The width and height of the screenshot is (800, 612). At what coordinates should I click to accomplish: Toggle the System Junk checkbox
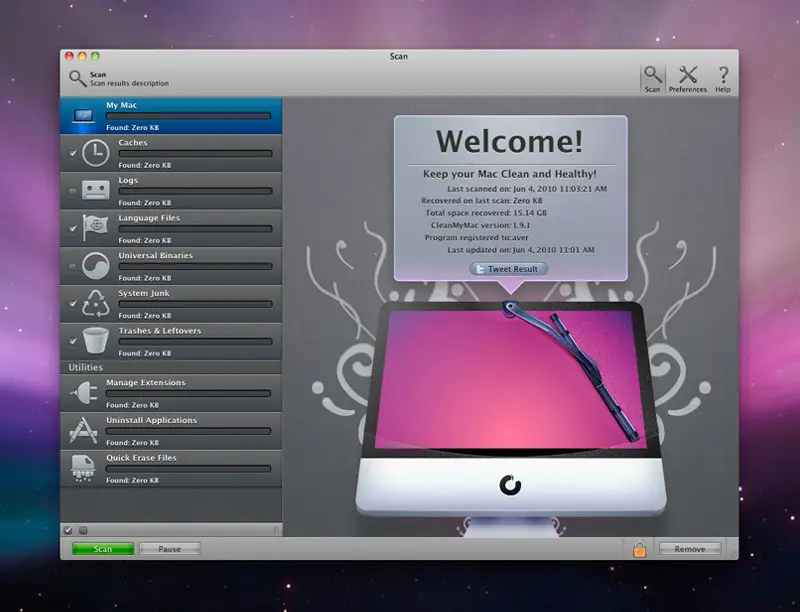[x=73, y=303]
